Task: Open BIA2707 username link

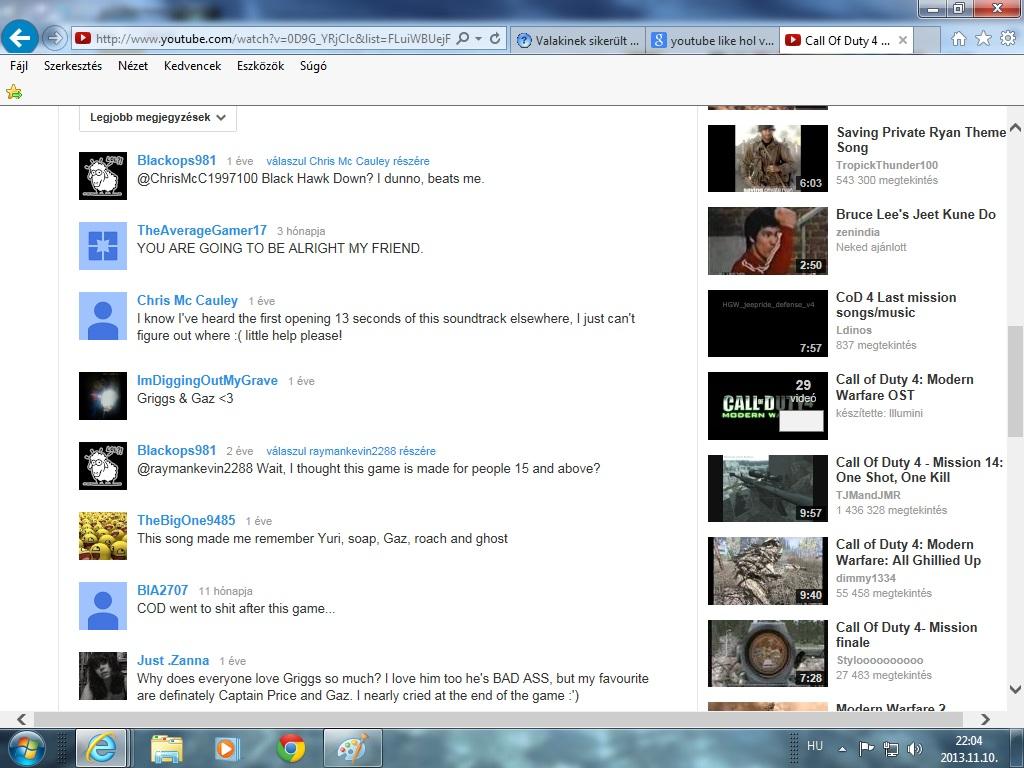Action: (x=163, y=590)
